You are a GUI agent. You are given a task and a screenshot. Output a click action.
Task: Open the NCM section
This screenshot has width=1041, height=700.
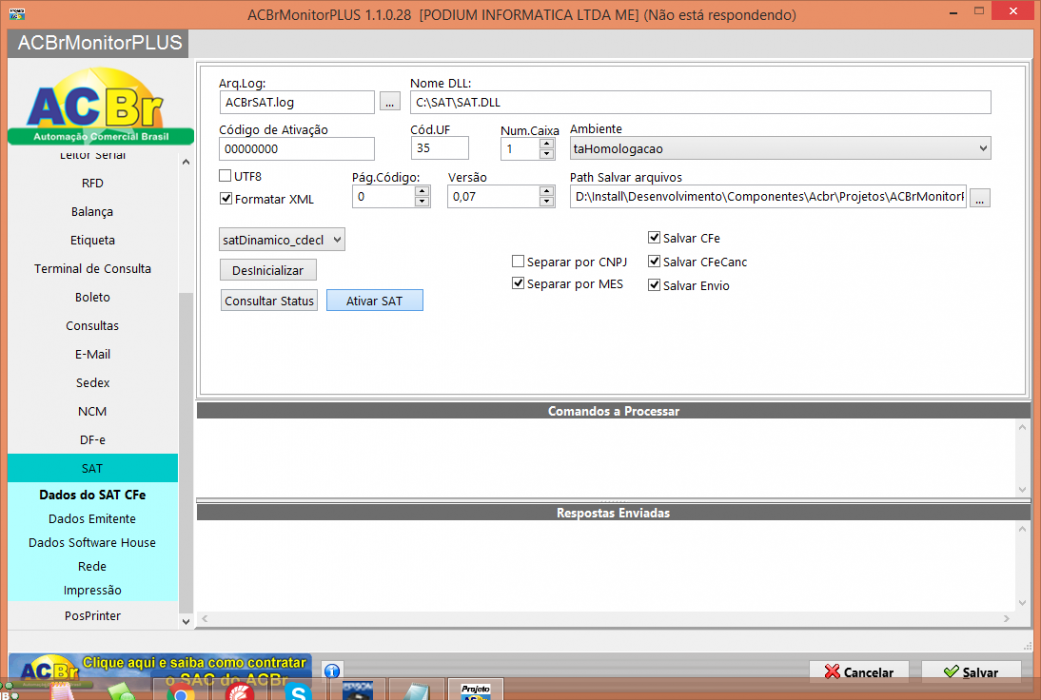[92, 412]
